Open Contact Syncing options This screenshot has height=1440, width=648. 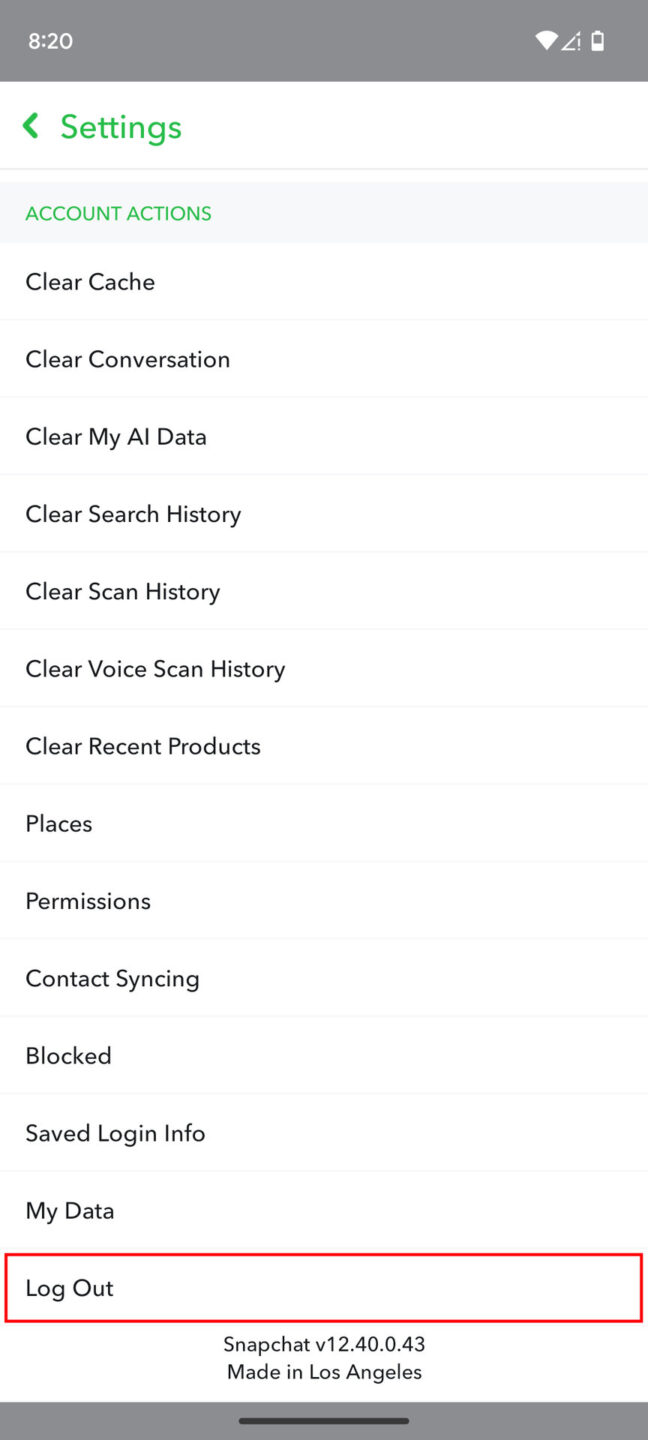(x=112, y=978)
